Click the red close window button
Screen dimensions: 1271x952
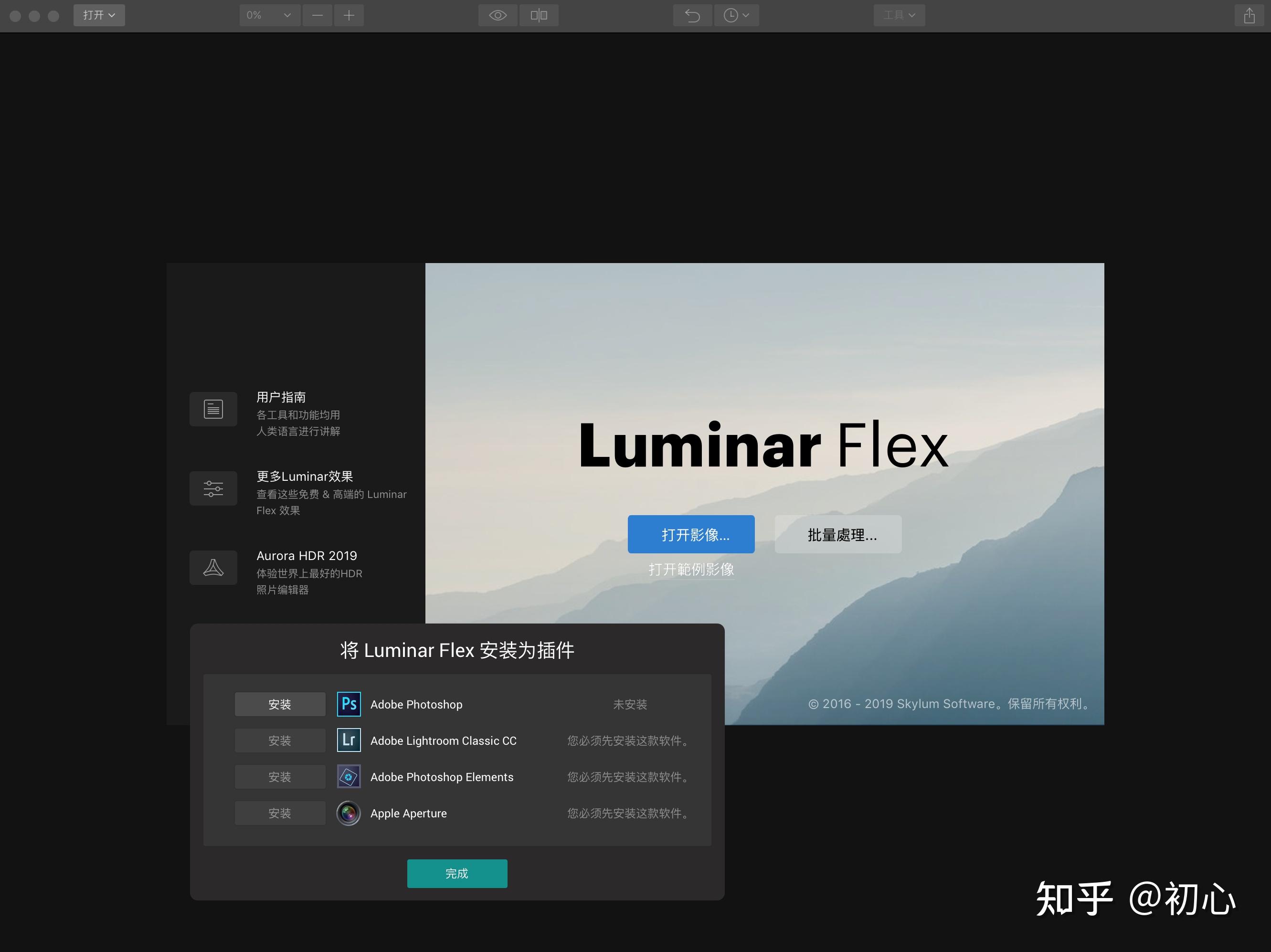pyautogui.click(x=15, y=16)
